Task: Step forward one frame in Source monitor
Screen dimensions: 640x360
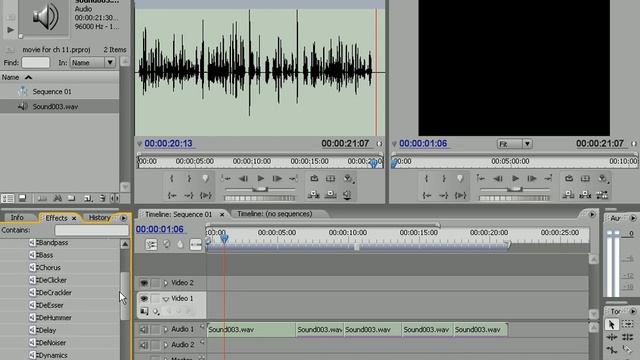Action: coord(277,179)
